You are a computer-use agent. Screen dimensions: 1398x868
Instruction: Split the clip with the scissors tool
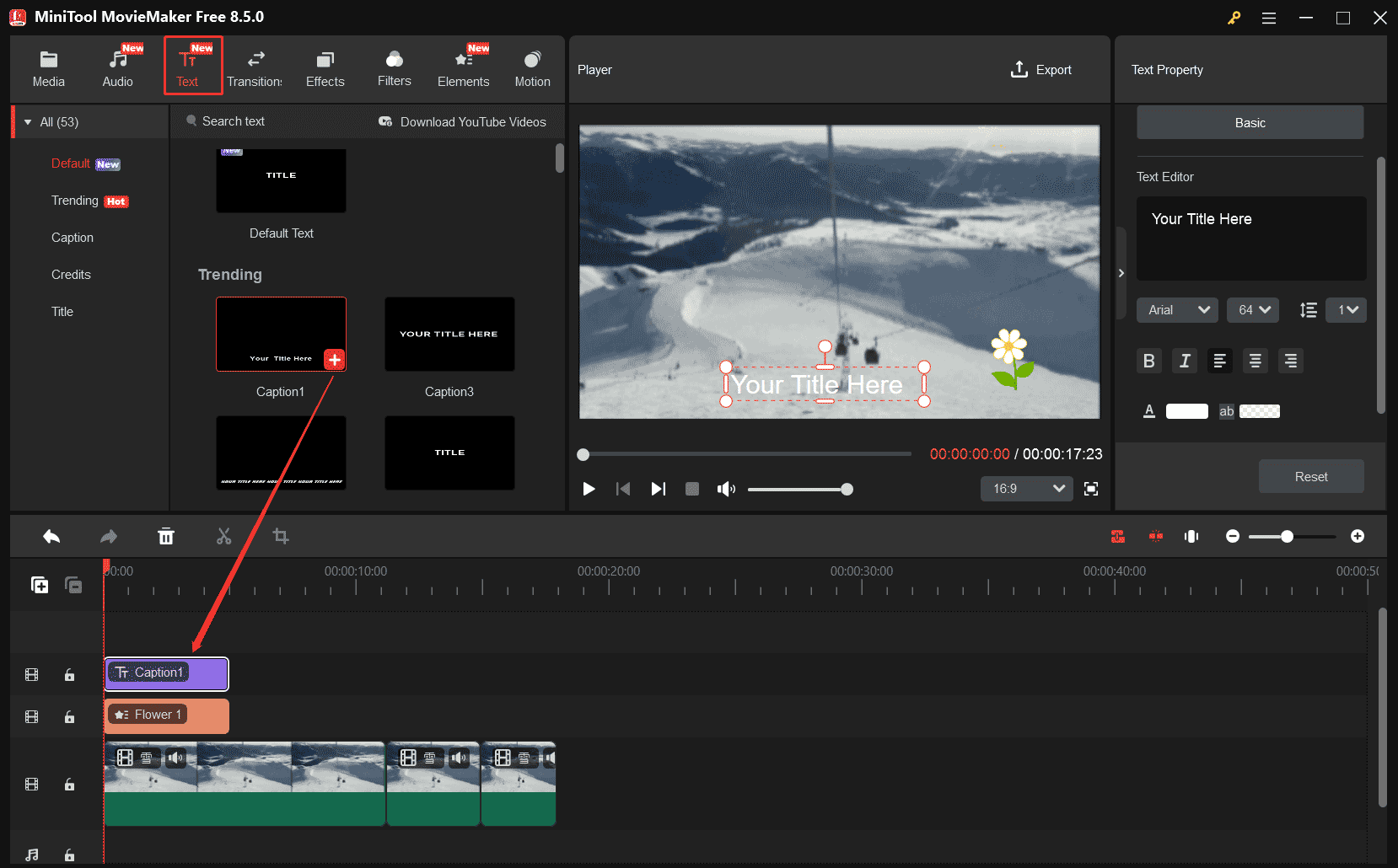pyautogui.click(x=223, y=536)
